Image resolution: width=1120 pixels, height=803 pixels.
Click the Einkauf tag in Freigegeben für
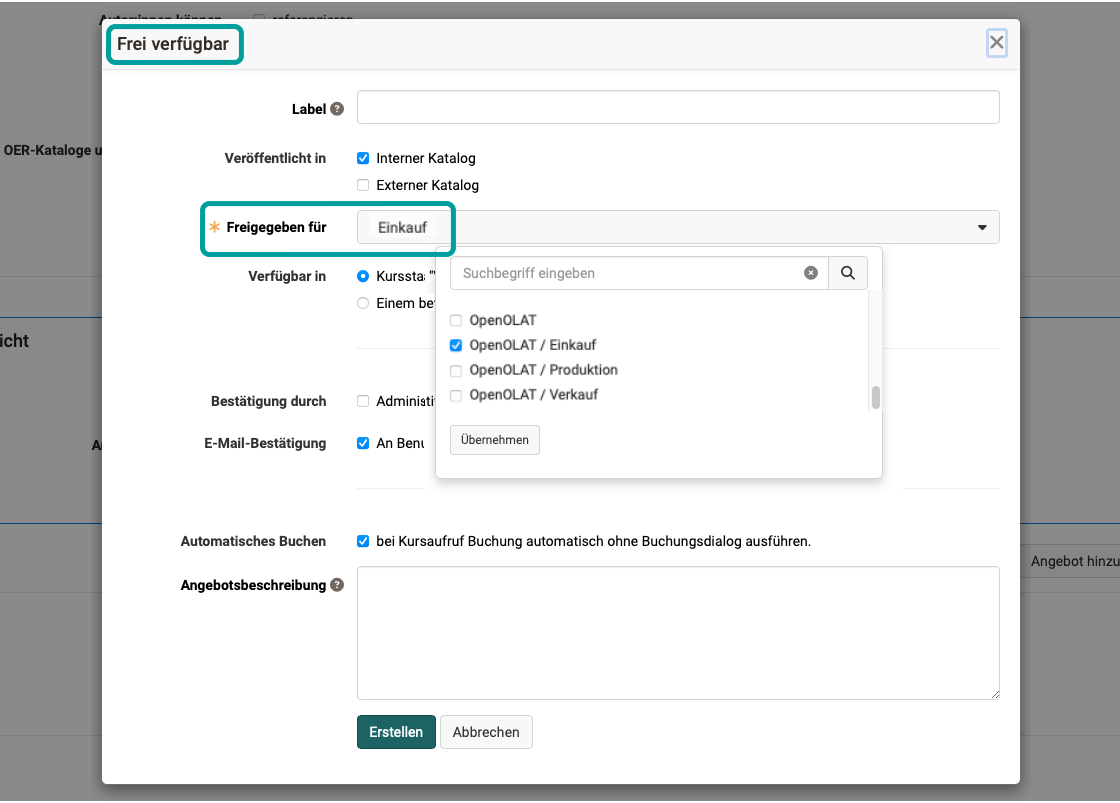point(402,228)
